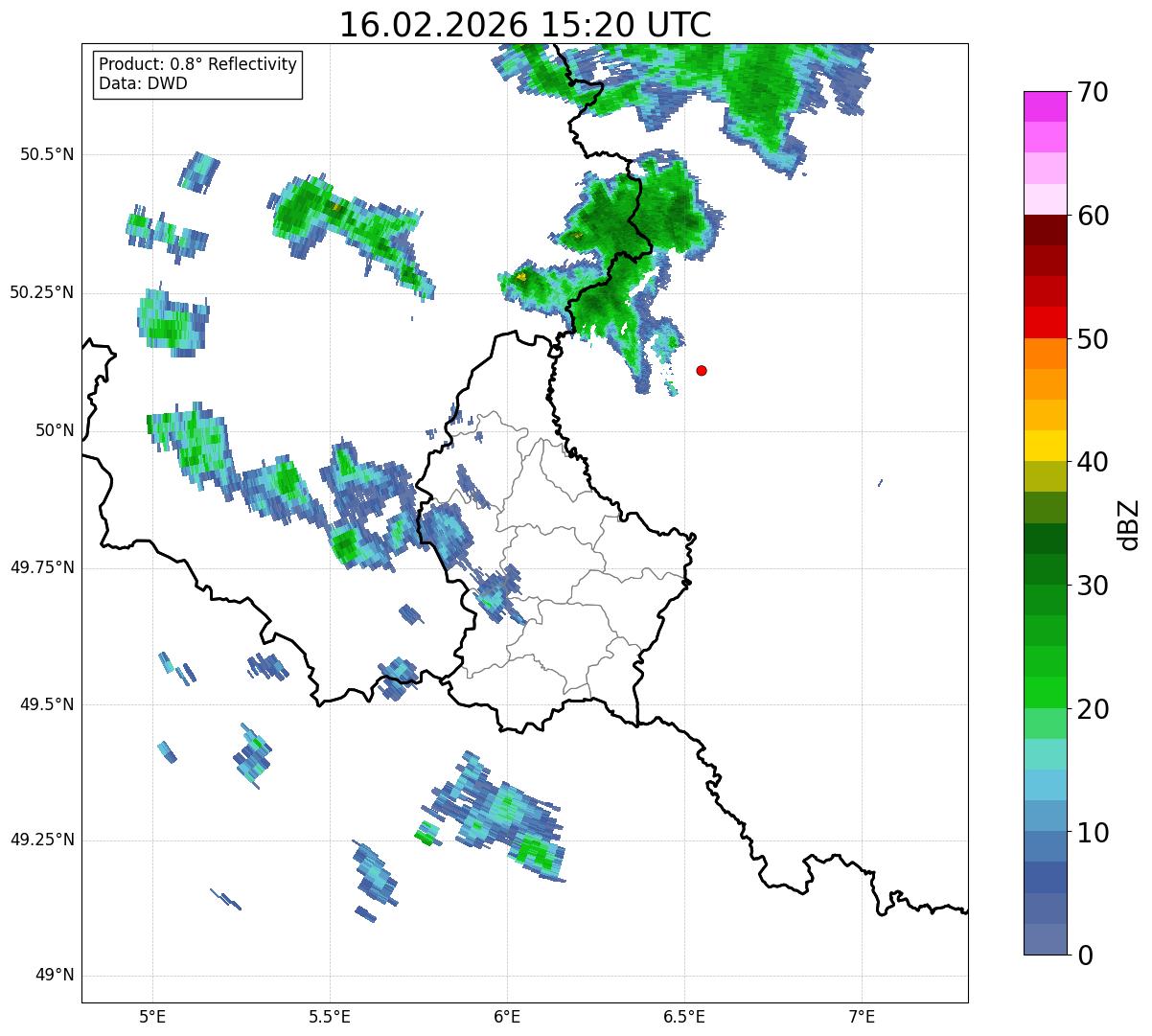Click the dark maroon colorbar segment below 60

coord(1045,230)
